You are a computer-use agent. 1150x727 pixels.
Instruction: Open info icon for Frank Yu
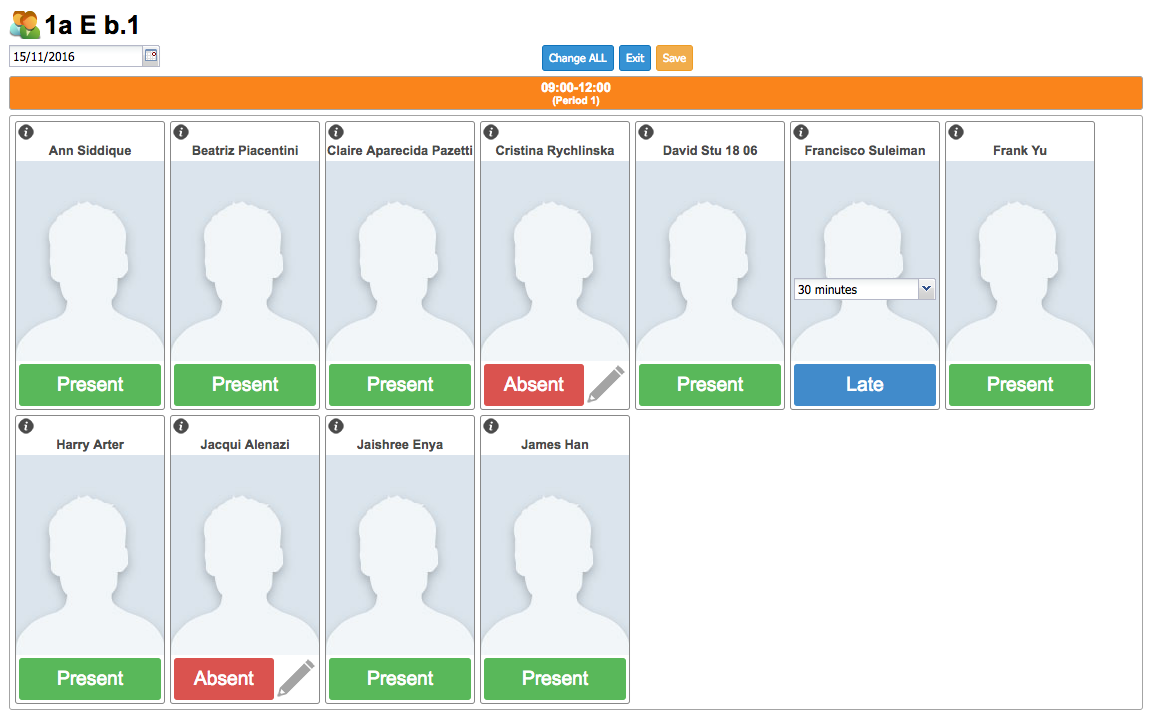click(956, 131)
